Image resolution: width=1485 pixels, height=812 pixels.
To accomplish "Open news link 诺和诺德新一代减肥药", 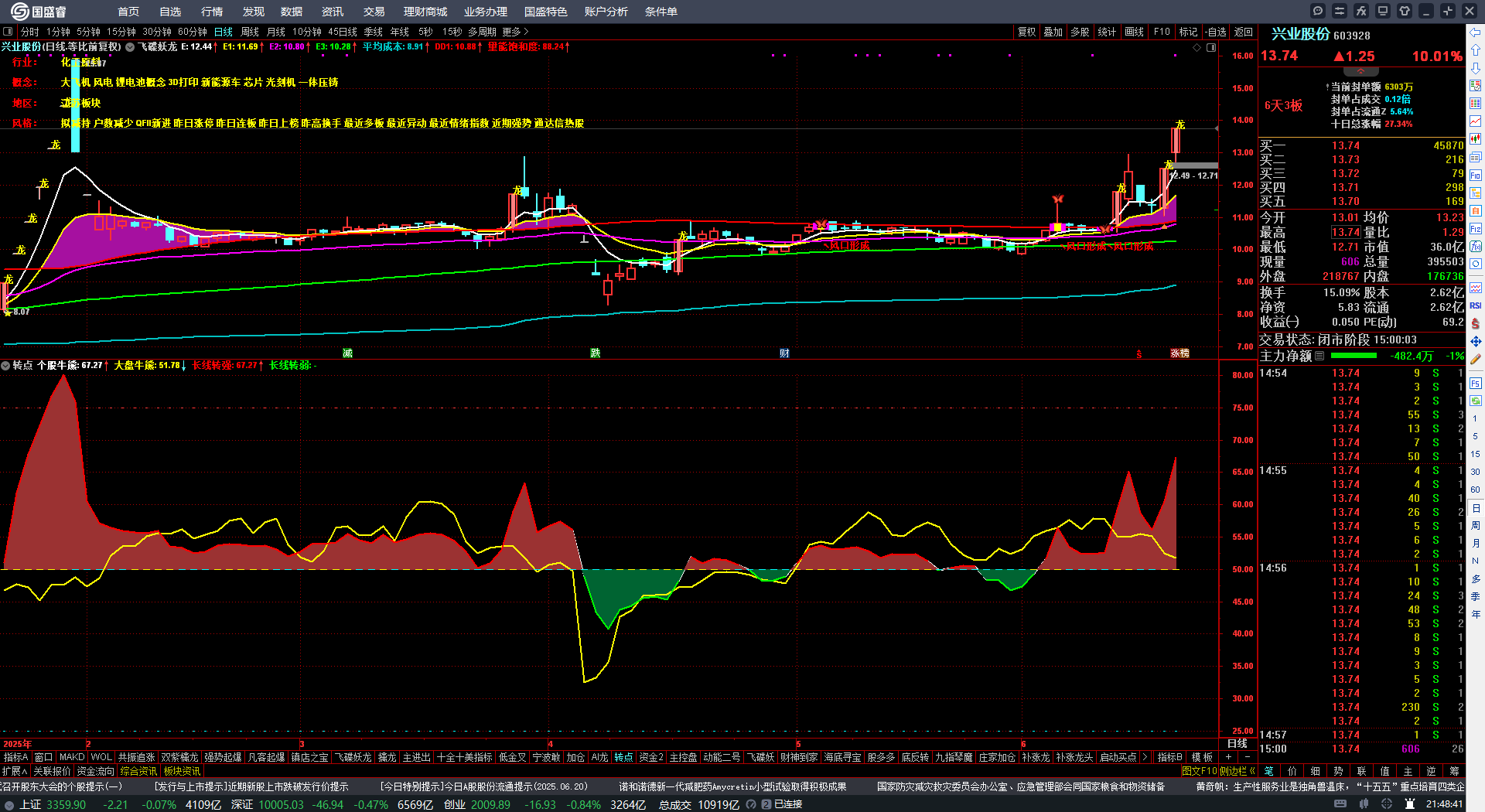I will (732, 786).
